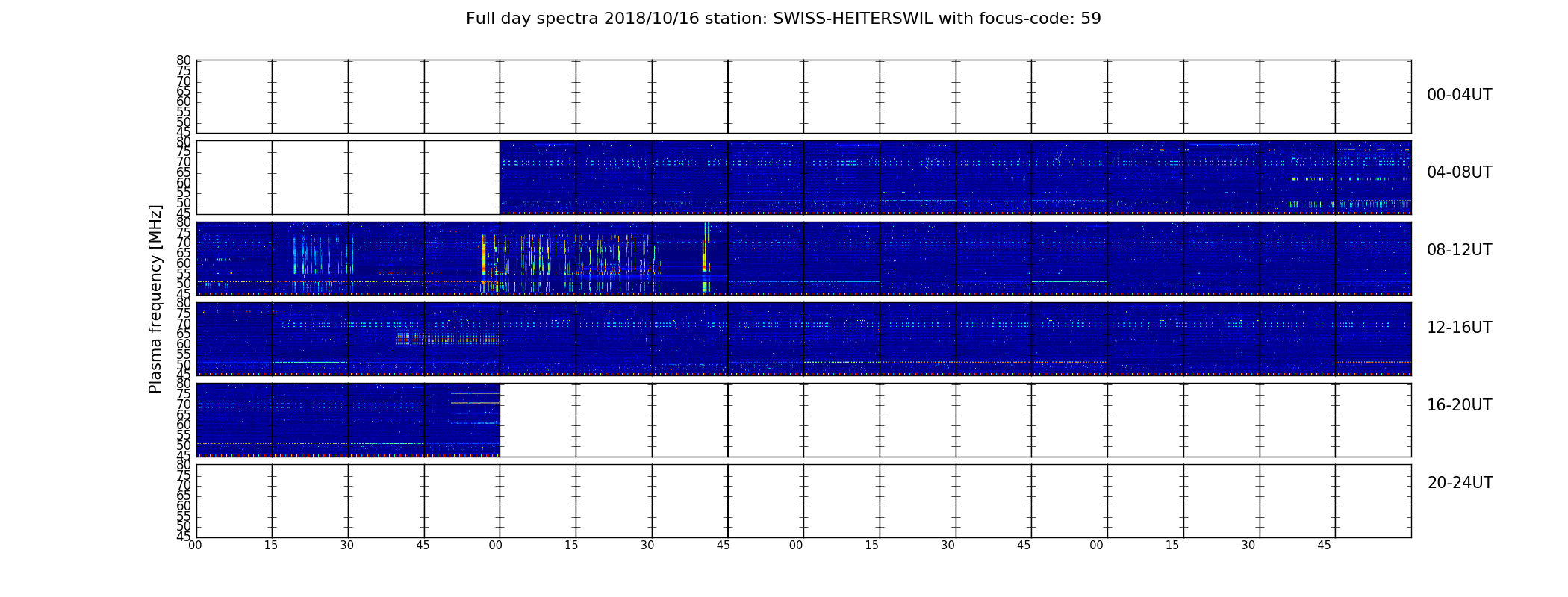This screenshot has height=597, width=1568.
Task: Click the green horizontal lines closing the 16-20UT data
Action: 475,398
